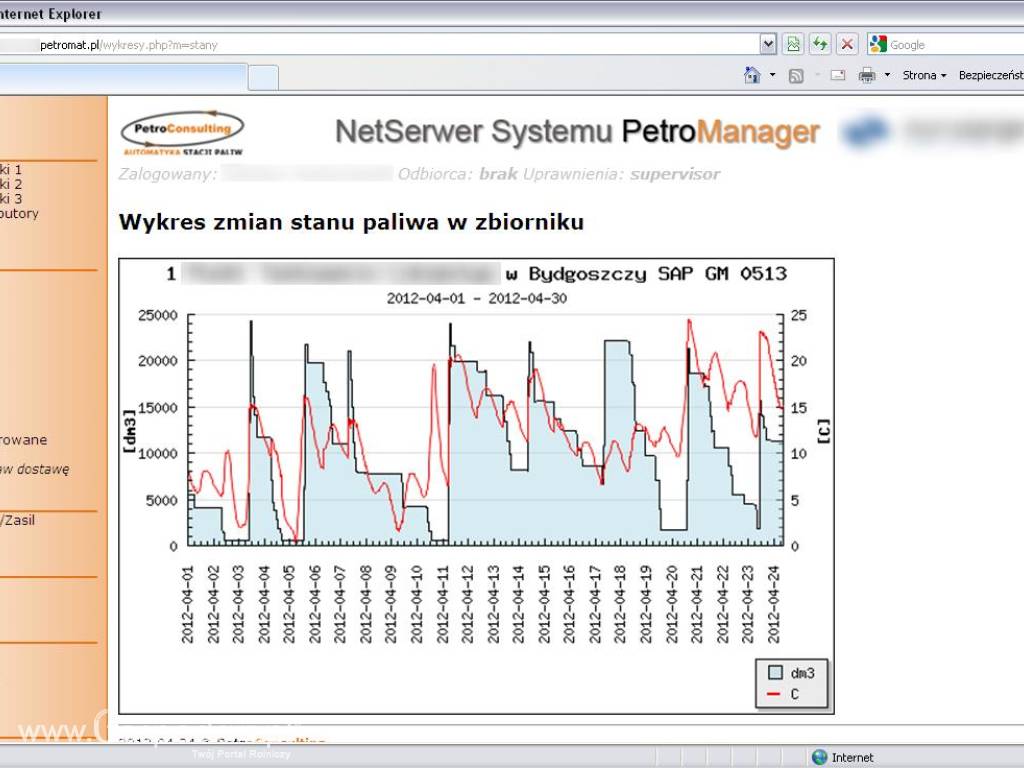Screen dimensions: 1024x768
Task: Click sidebar link ending in 'ki 2'
Action: 11,184
